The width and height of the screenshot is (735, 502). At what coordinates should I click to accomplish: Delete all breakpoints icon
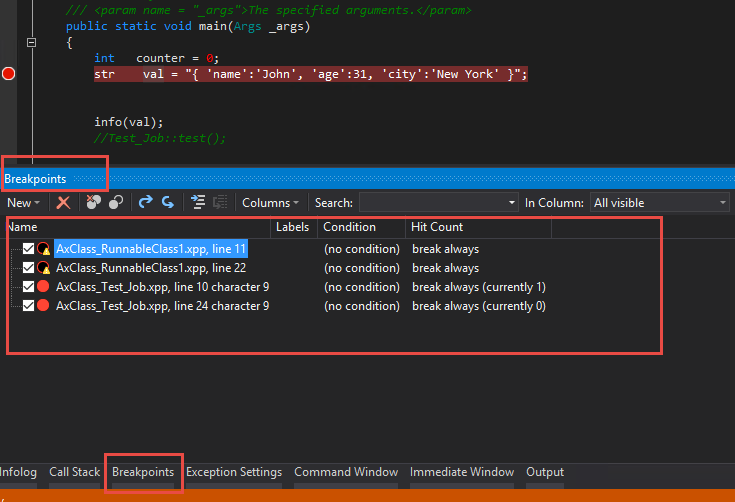click(94, 202)
